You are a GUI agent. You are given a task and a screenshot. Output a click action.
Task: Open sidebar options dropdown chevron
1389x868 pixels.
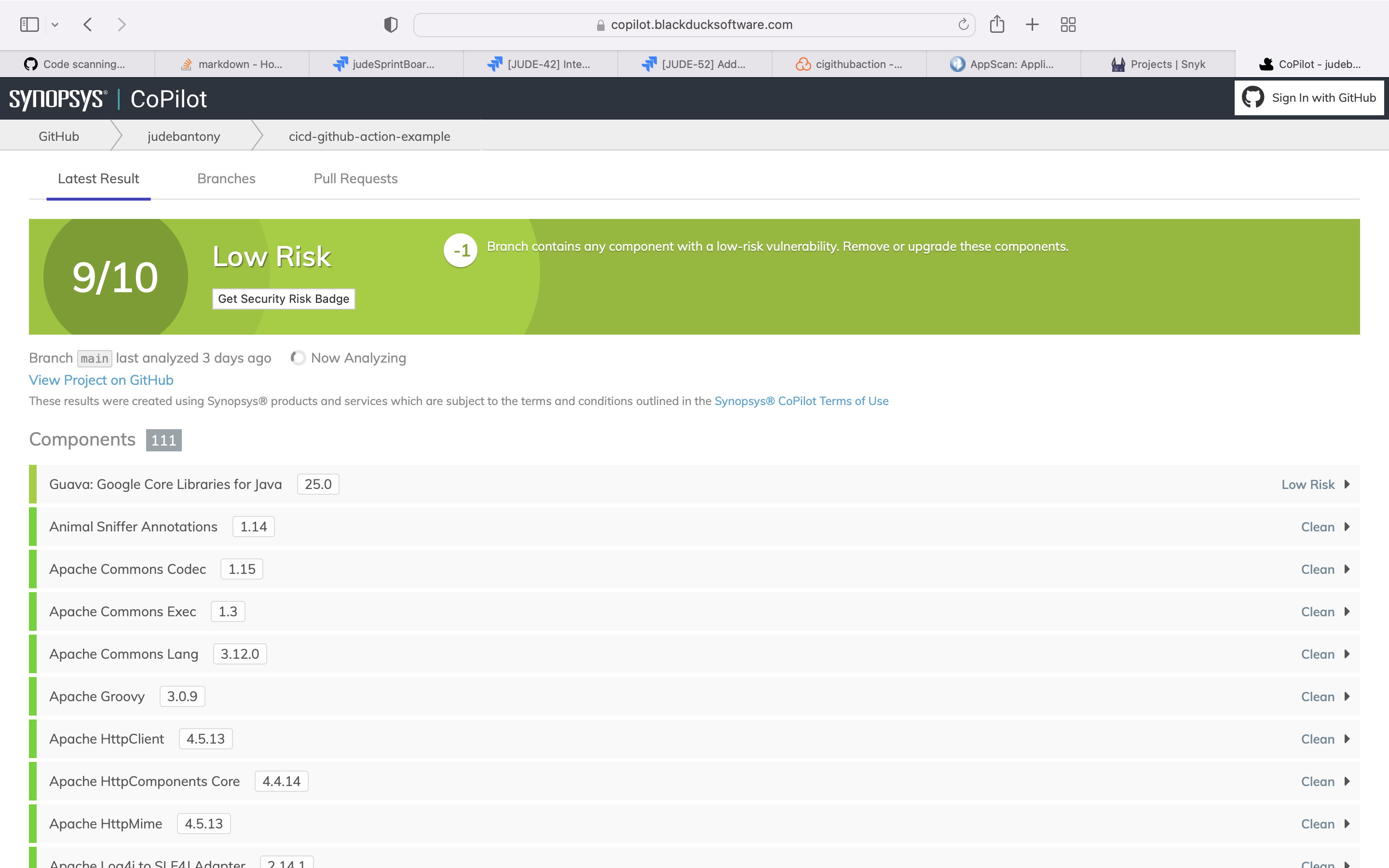[x=55, y=25]
